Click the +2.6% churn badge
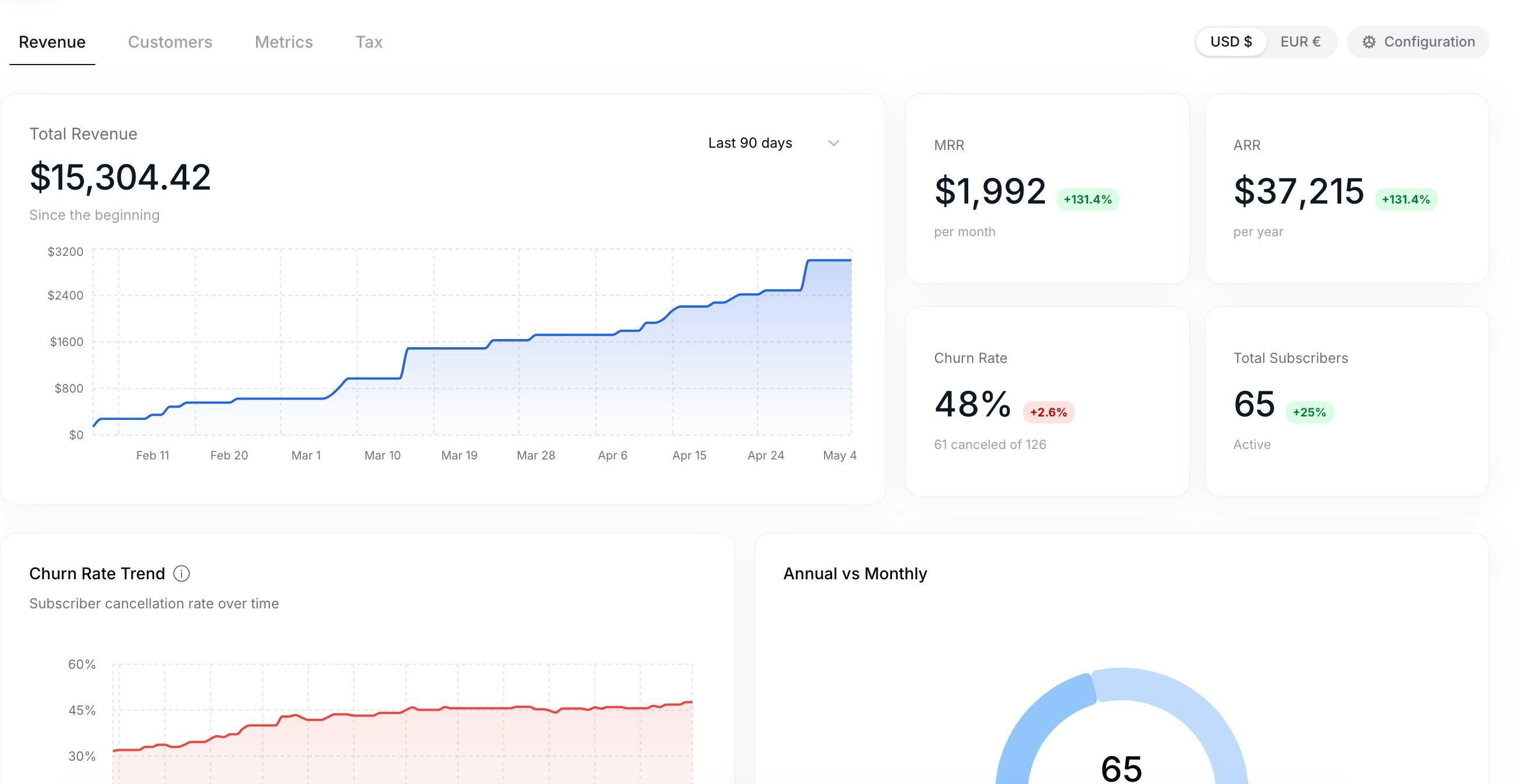 [x=1049, y=412]
